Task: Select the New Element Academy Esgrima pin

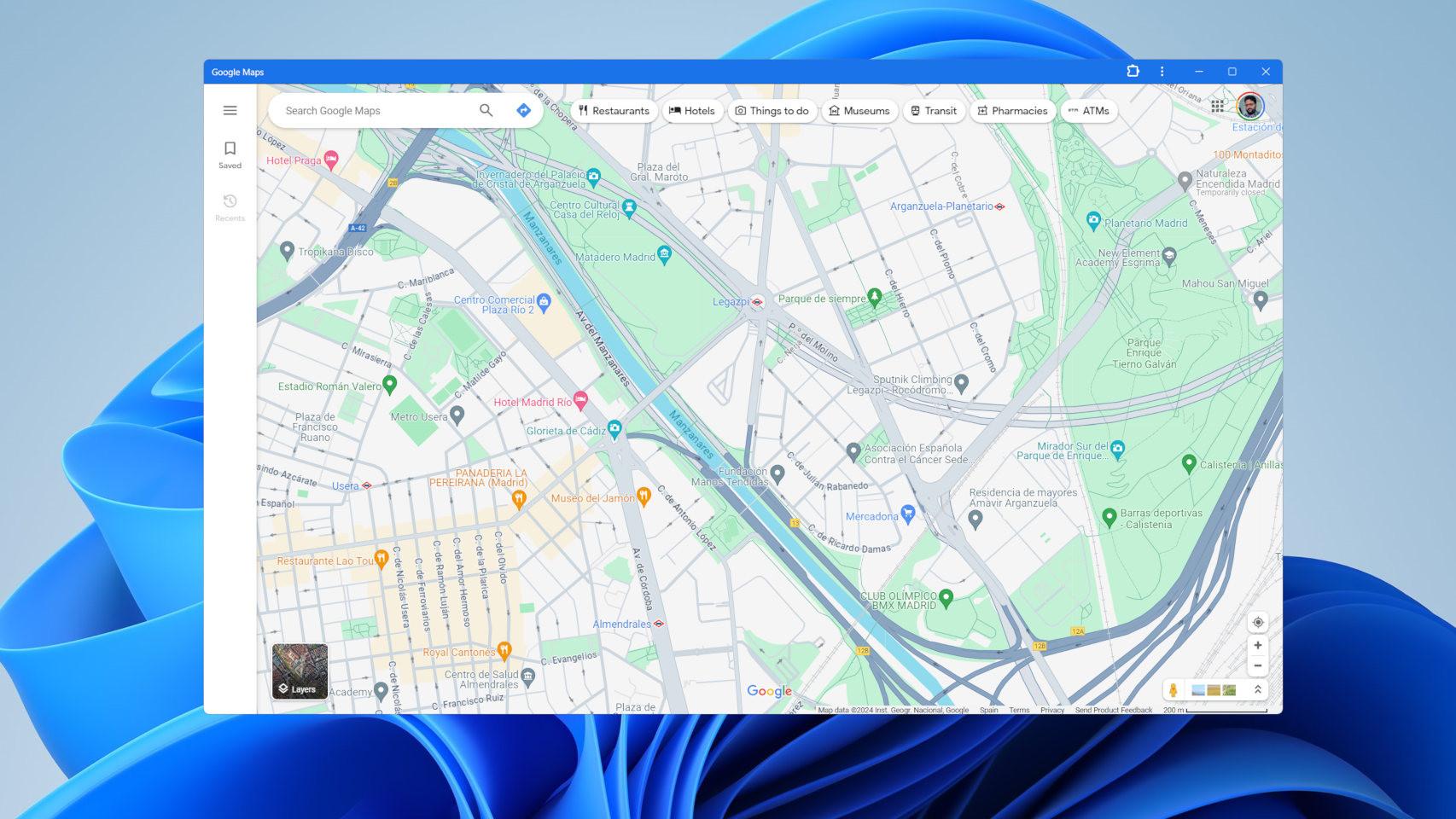Action: pyautogui.click(x=1169, y=255)
